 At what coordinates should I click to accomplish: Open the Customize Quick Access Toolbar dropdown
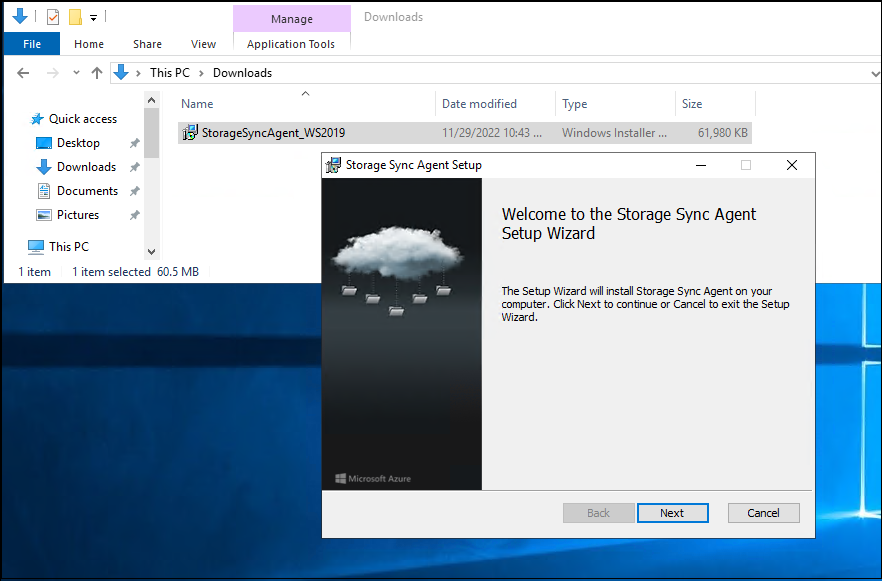click(x=93, y=18)
